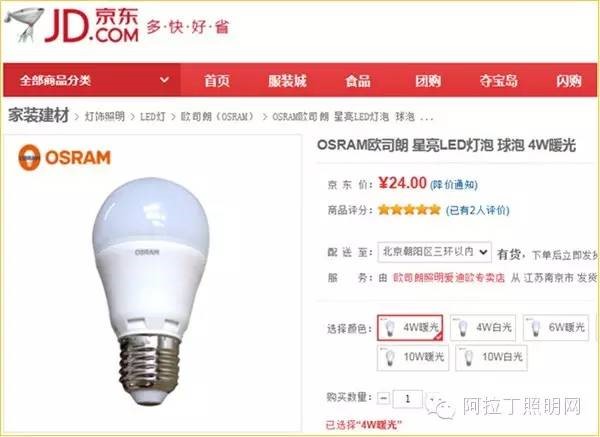The height and width of the screenshot is (437, 600).
Task: Click the 已有2人评价 reviews link
Action: pos(478,210)
